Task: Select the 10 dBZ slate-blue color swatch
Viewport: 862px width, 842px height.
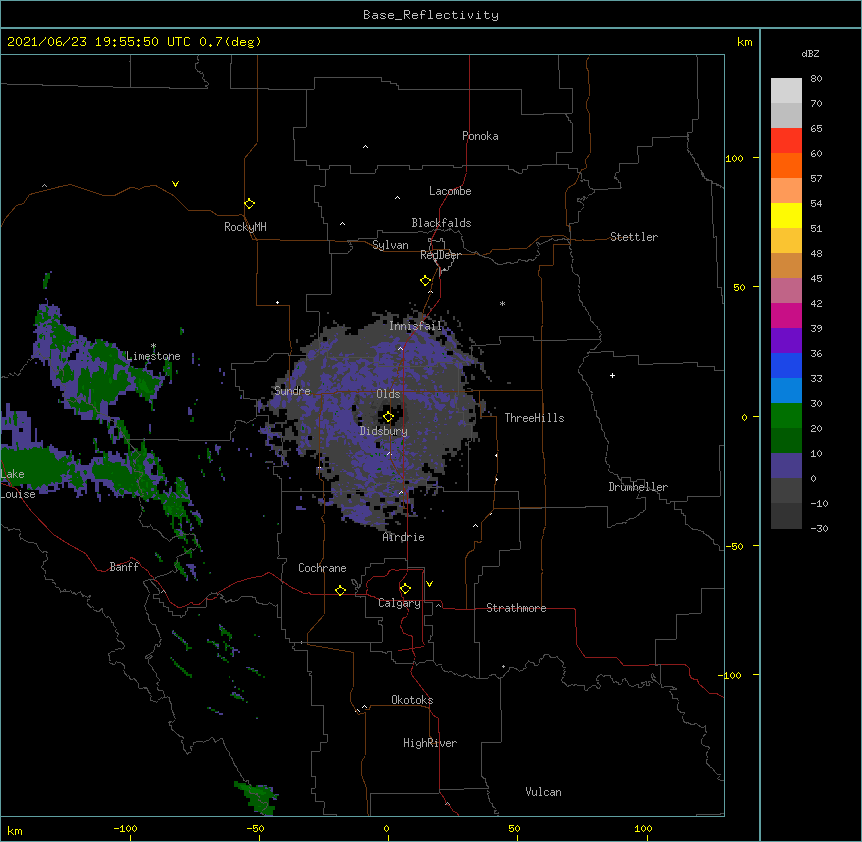Action: [x=786, y=466]
